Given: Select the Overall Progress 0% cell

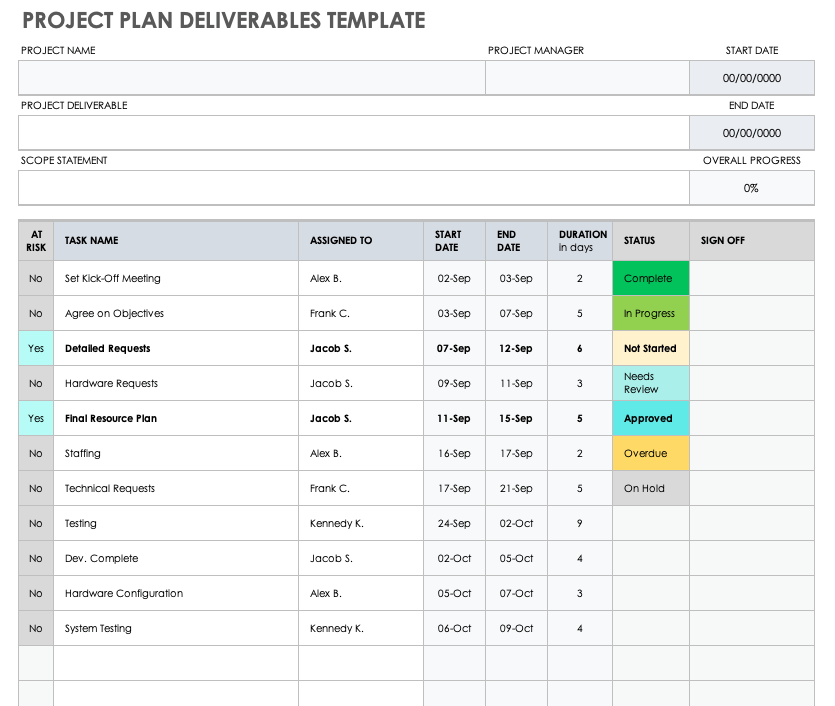Looking at the screenshot, I should tap(752, 187).
